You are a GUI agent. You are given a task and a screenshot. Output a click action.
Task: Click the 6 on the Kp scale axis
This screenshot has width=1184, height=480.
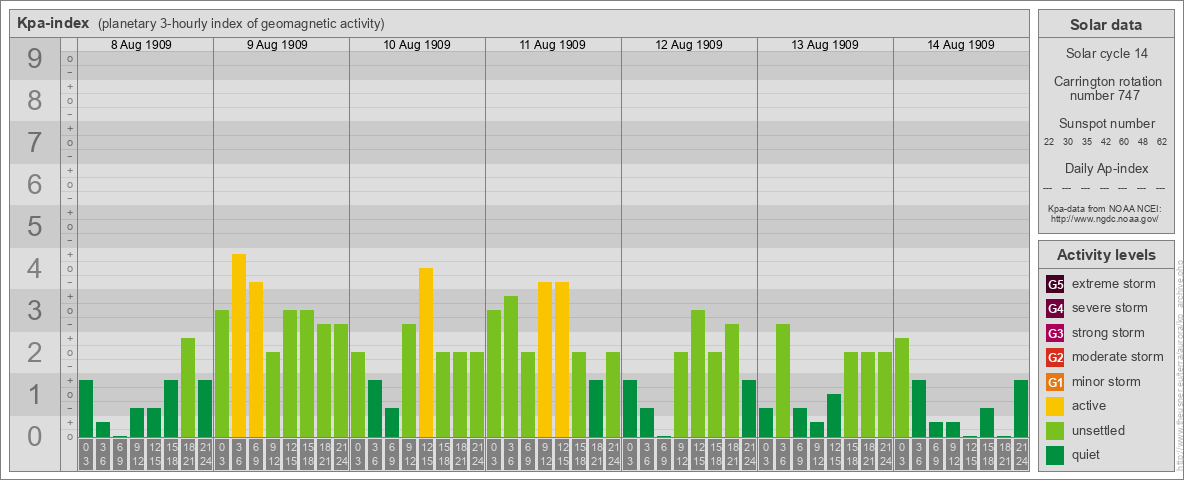click(x=35, y=184)
